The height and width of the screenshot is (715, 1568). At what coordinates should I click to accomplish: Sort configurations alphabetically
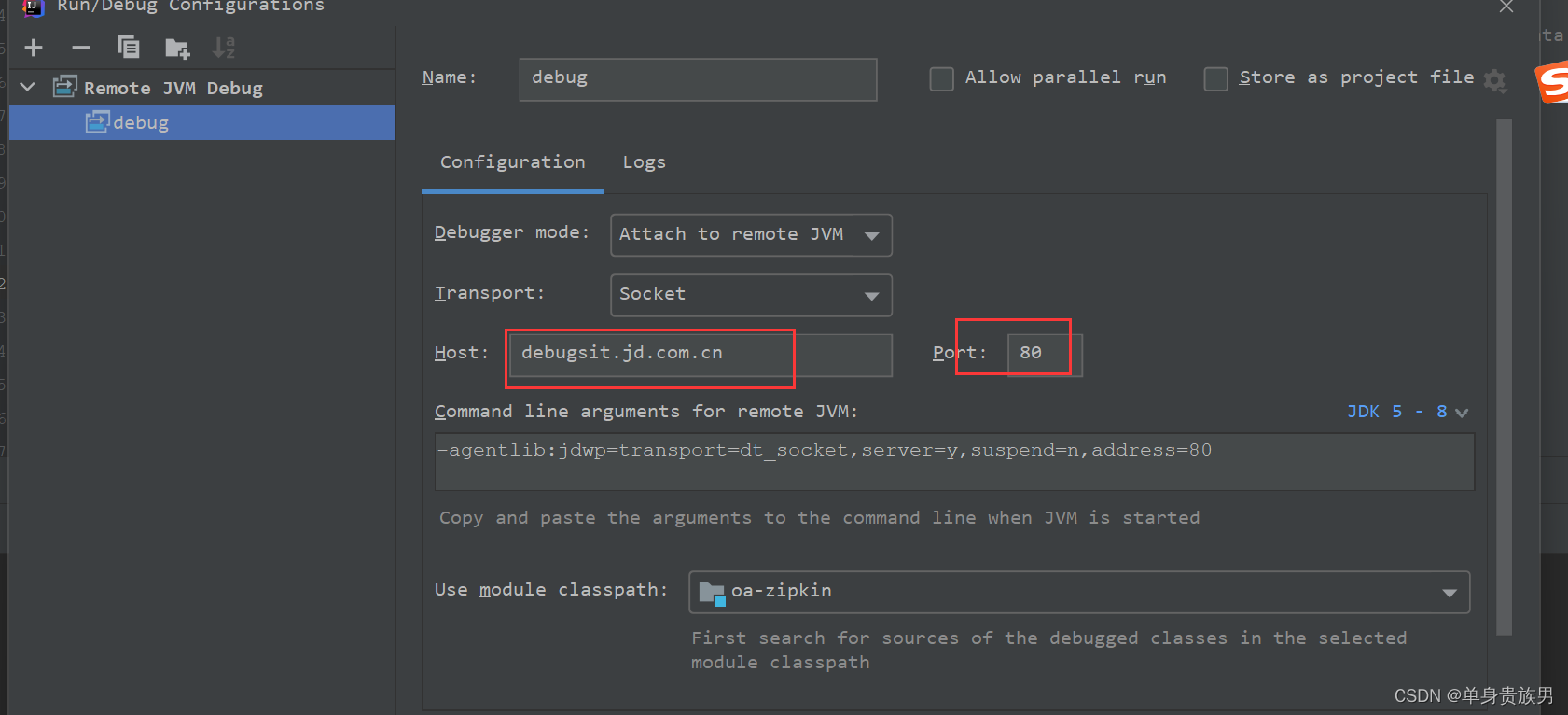224,47
